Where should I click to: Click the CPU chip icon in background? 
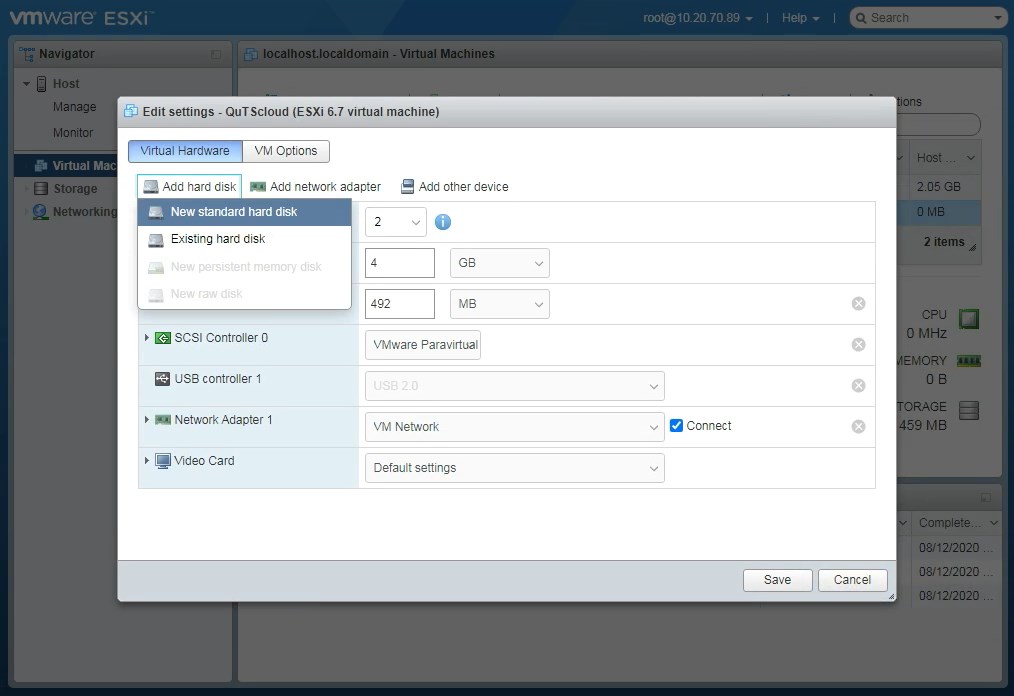[969, 319]
